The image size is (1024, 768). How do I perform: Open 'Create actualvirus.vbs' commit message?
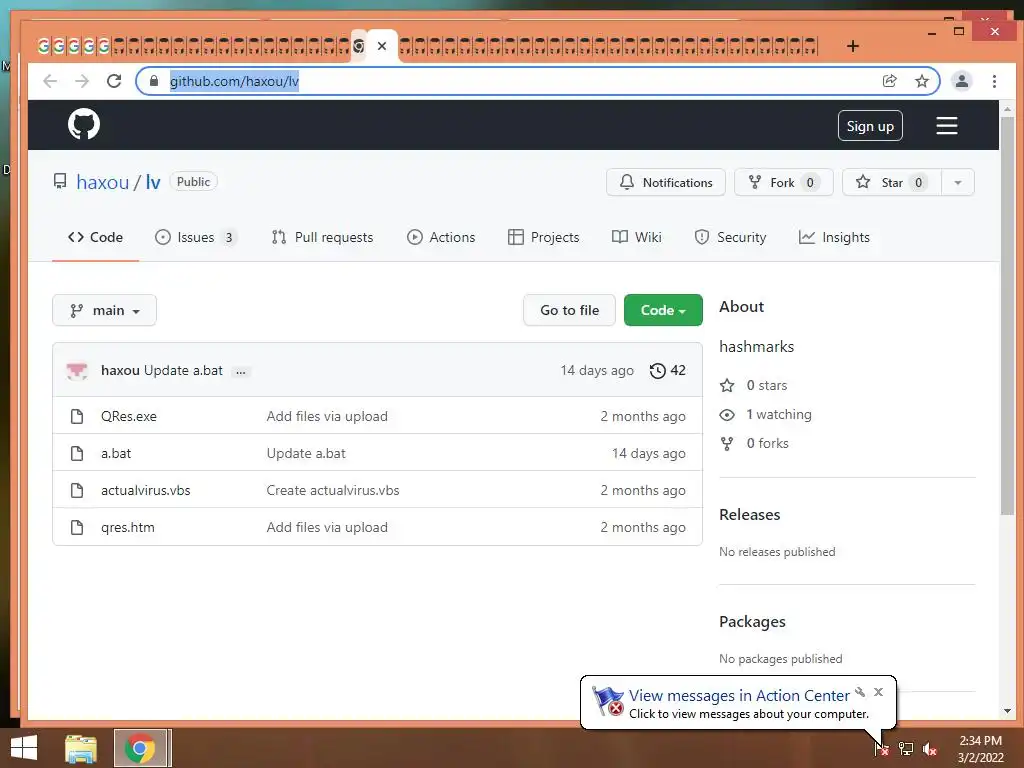pos(333,490)
